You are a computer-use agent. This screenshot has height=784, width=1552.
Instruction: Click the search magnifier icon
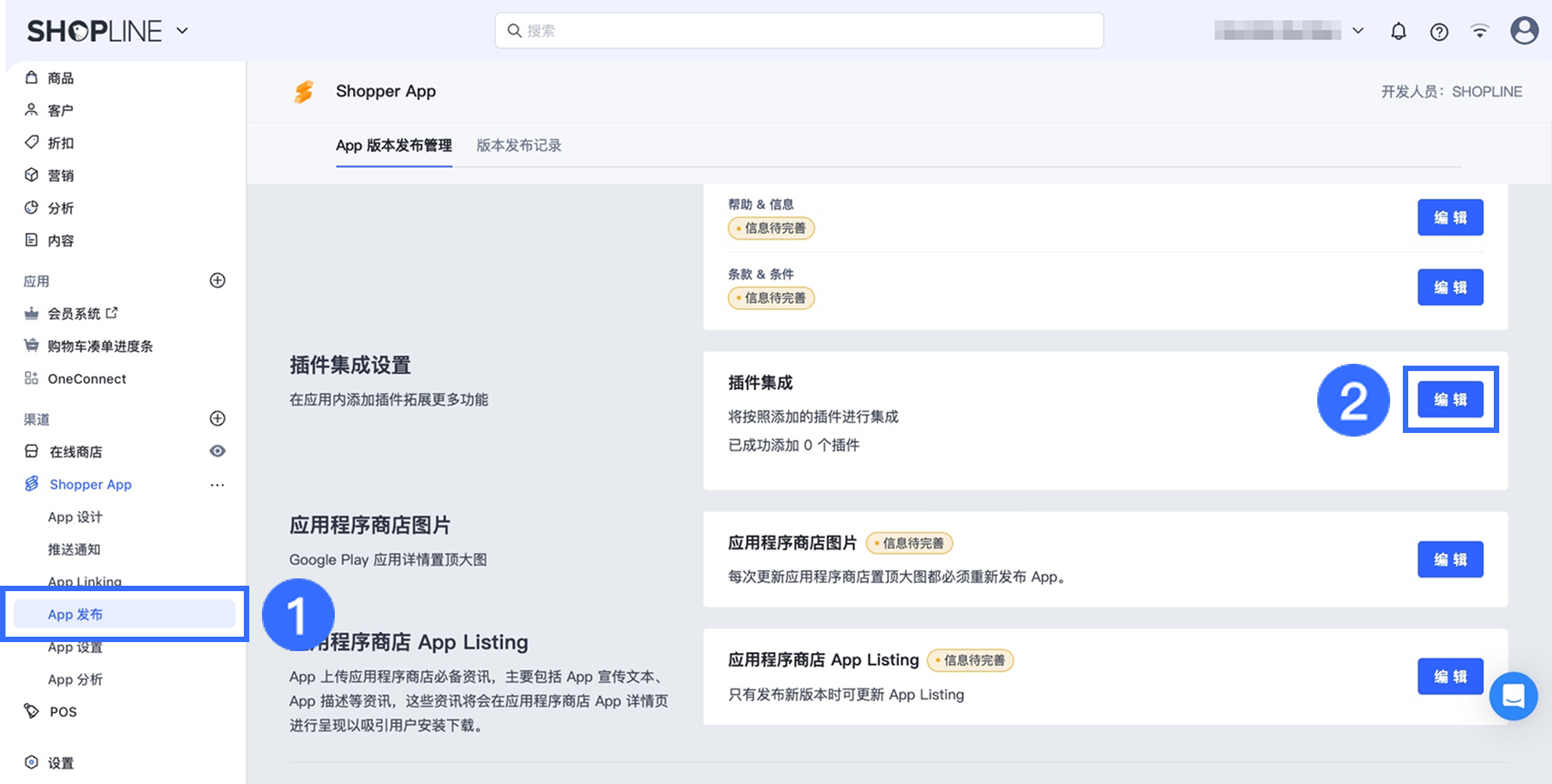[x=514, y=30]
